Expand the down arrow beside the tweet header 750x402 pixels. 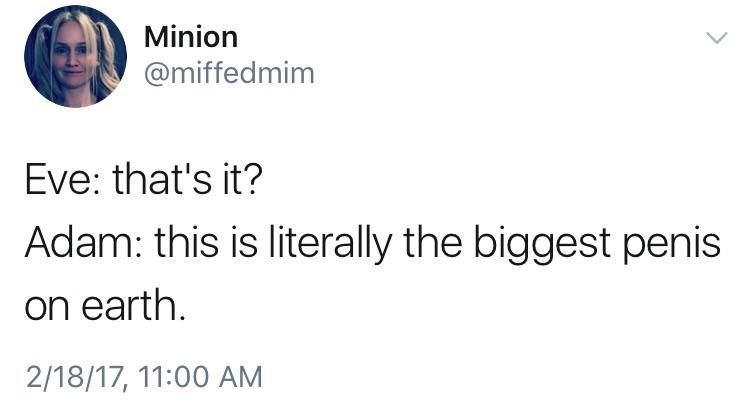point(717,38)
